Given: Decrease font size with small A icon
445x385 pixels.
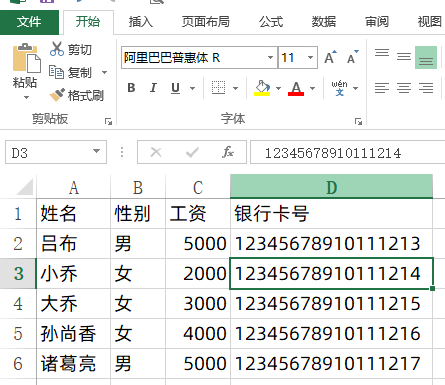Looking at the screenshot, I should [353, 57].
